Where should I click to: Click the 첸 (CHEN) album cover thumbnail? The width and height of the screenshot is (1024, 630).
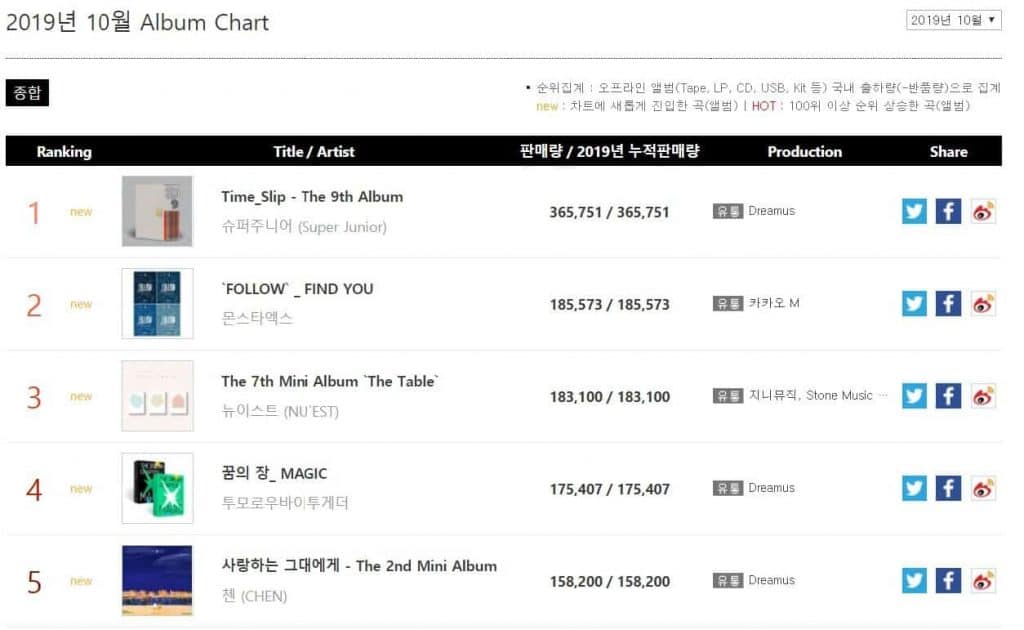[157, 580]
